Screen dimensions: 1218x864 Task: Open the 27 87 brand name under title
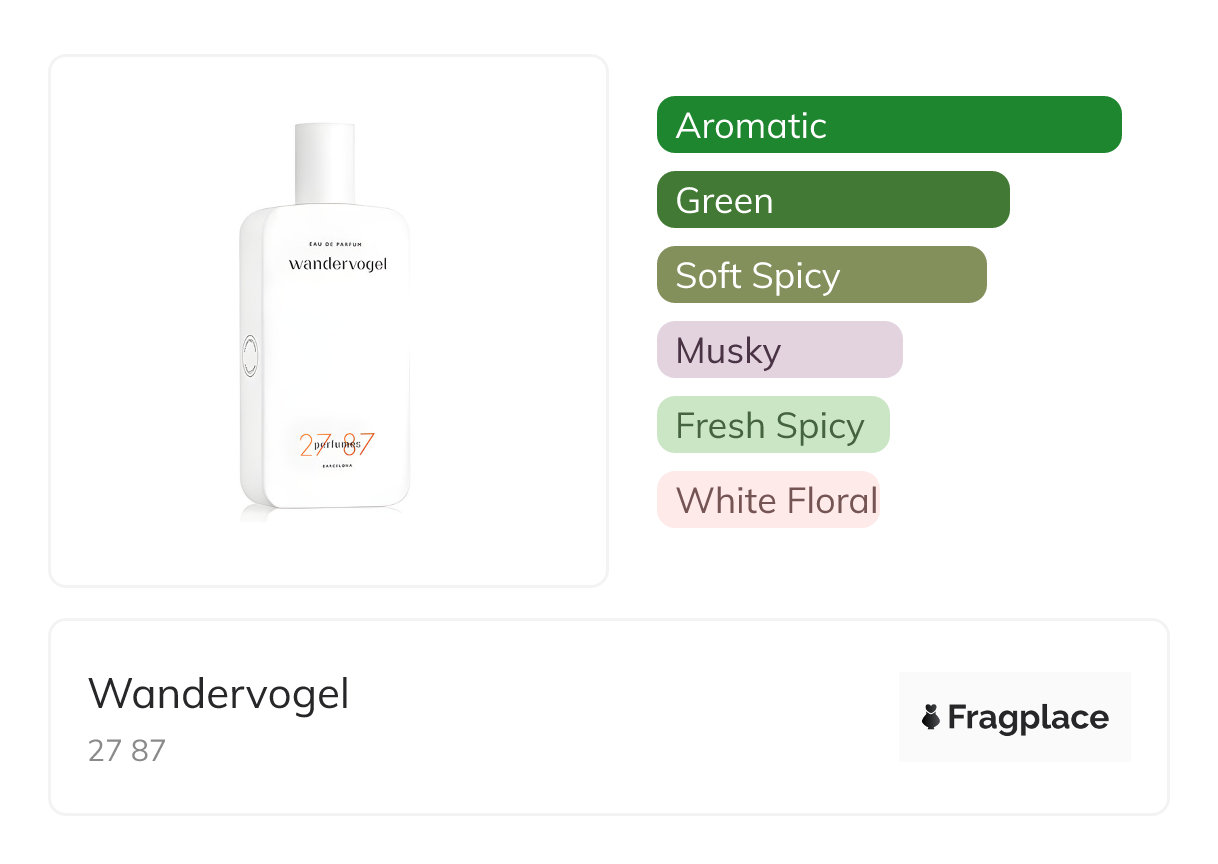click(x=127, y=751)
